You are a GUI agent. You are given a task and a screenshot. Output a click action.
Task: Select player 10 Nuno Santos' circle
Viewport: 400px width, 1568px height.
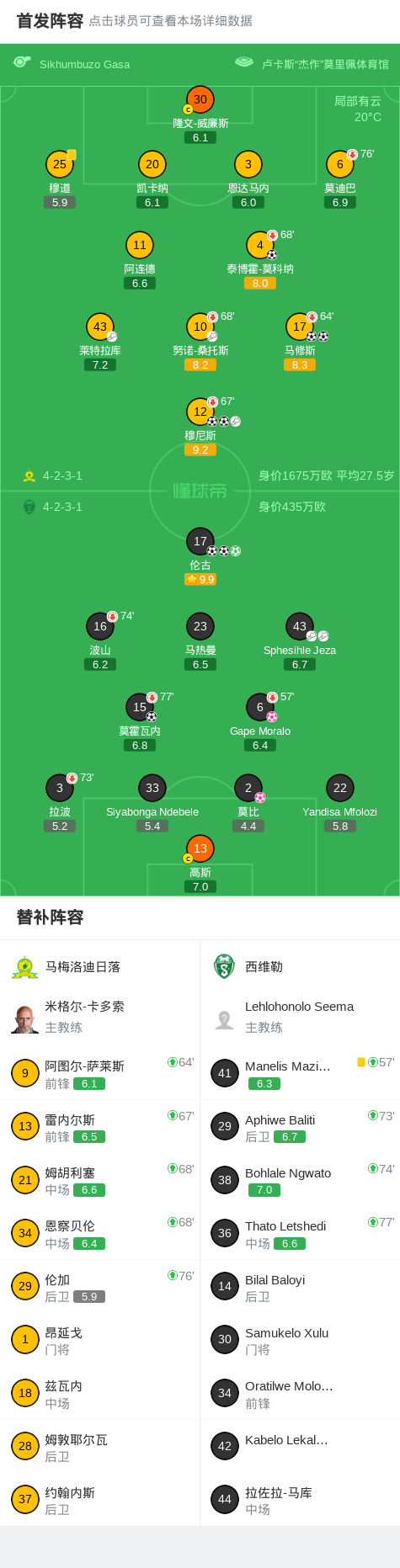200,327
